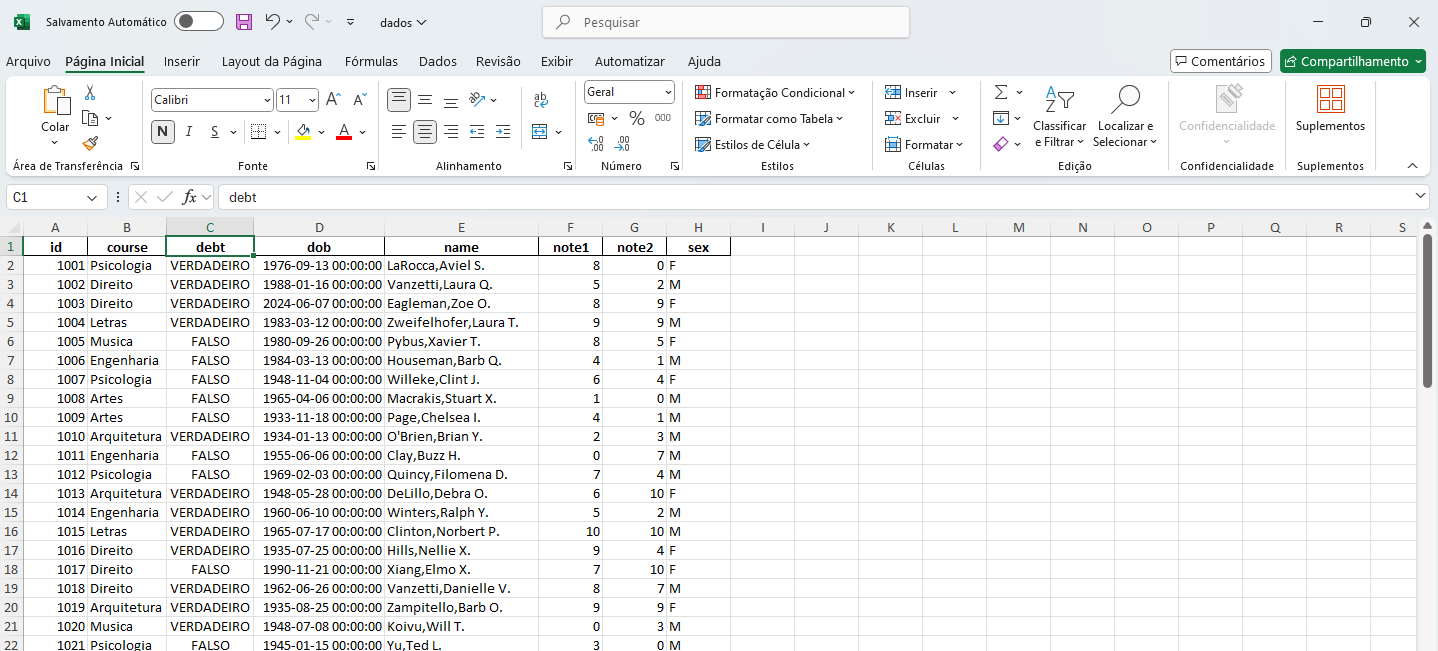Open the Dados ribbon tab
The width and height of the screenshot is (1438, 651).
pyautogui.click(x=438, y=61)
